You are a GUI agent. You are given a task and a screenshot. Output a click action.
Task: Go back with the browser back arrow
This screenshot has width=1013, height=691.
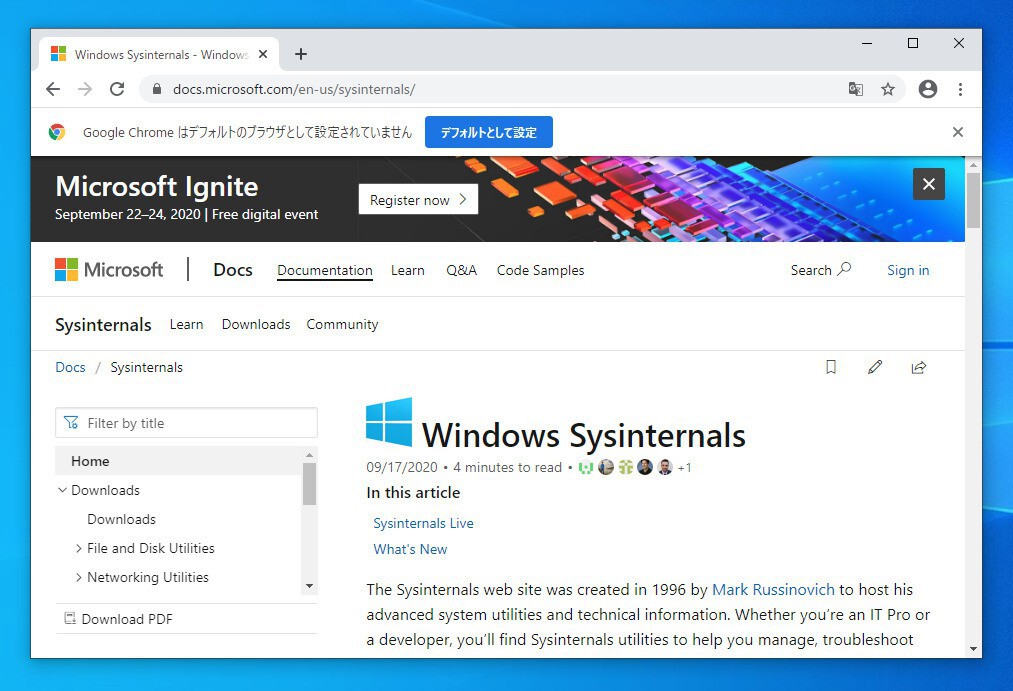pos(53,89)
